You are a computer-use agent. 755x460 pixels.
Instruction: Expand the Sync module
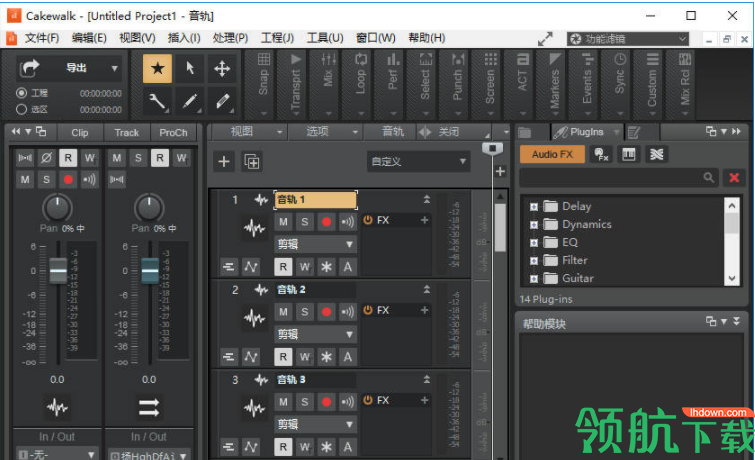pos(620,85)
